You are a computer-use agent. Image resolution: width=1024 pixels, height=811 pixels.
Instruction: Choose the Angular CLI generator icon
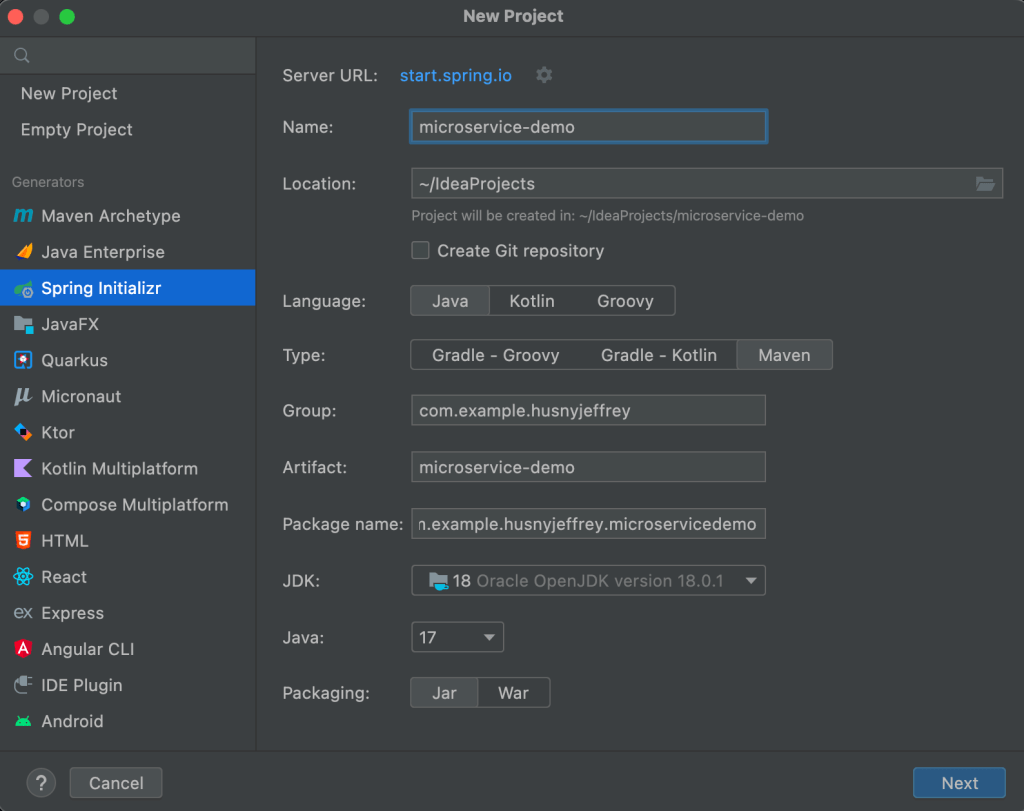[x=24, y=648]
